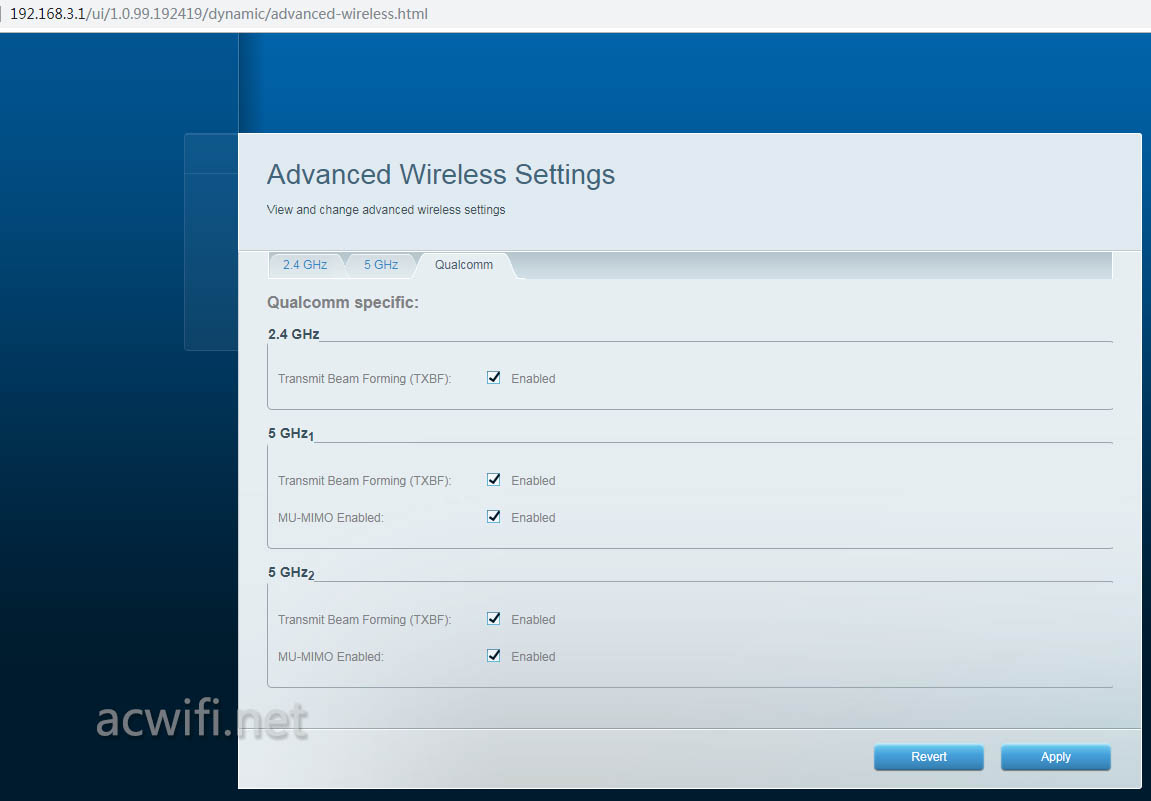Open the 5 GHz tab
This screenshot has height=801, width=1151.
[x=381, y=265]
